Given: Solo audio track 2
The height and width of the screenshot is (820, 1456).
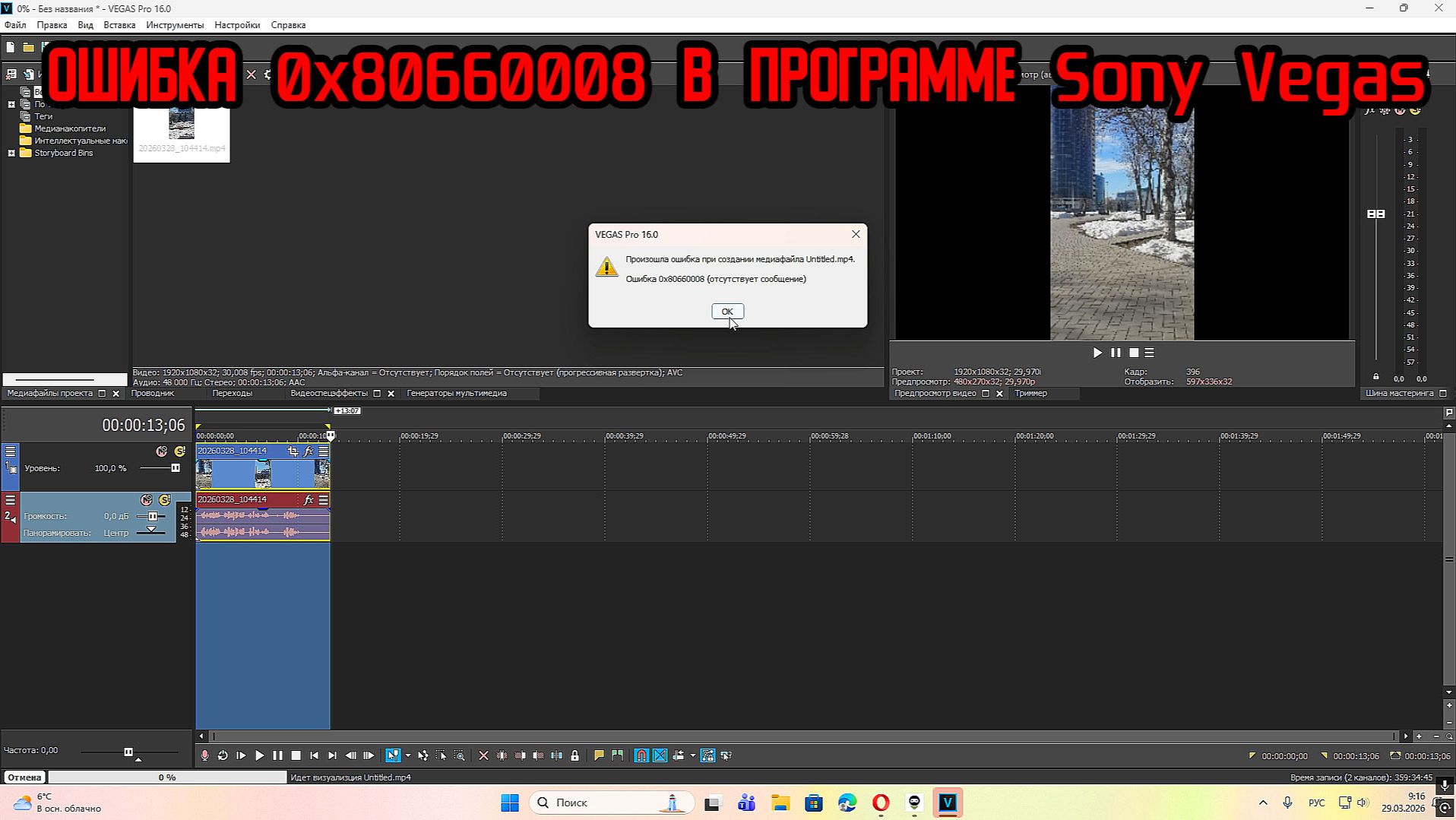Looking at the screenshot, I should click(x=164, y=500).
